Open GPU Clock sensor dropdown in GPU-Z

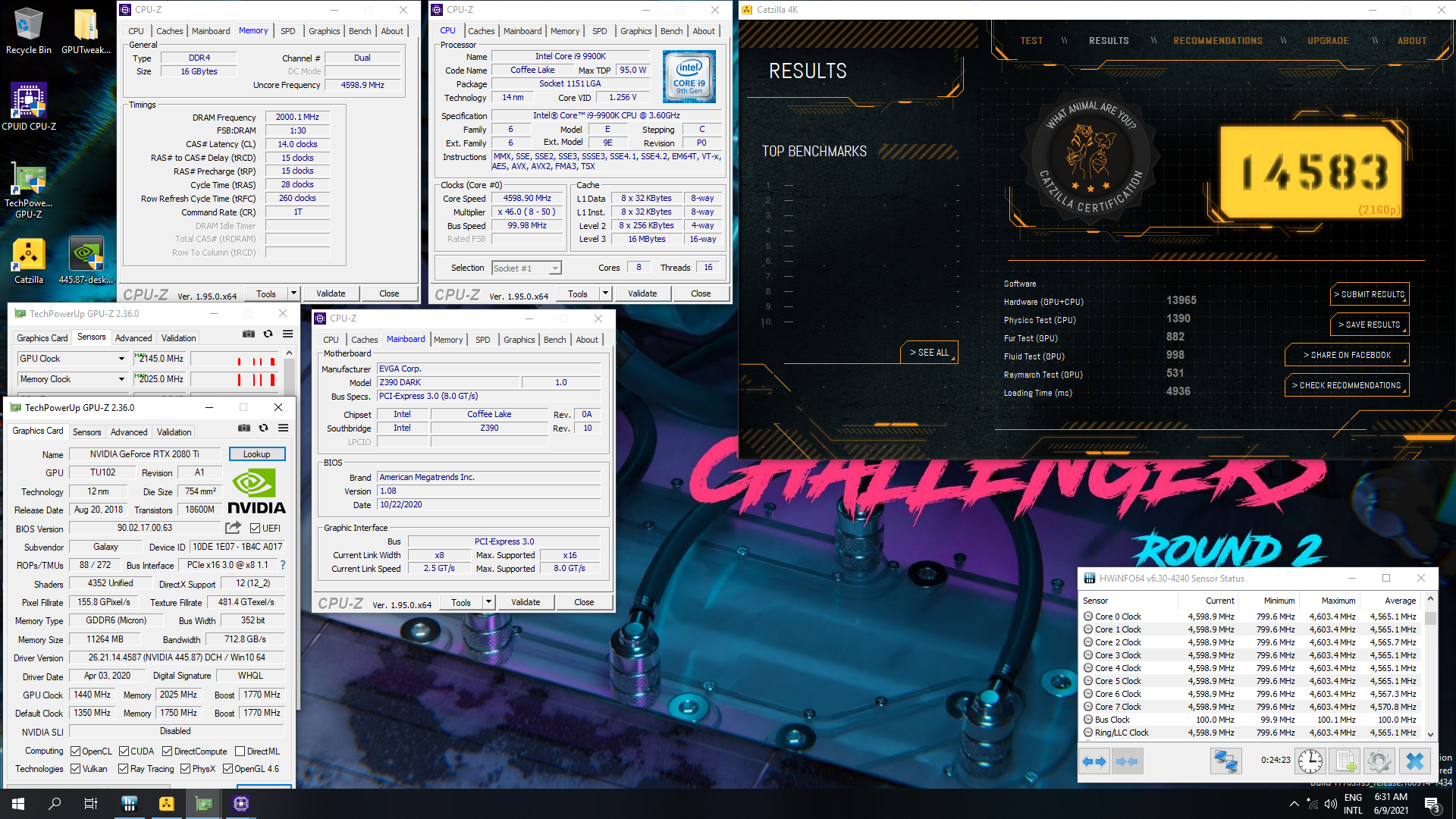click(121, 359)
